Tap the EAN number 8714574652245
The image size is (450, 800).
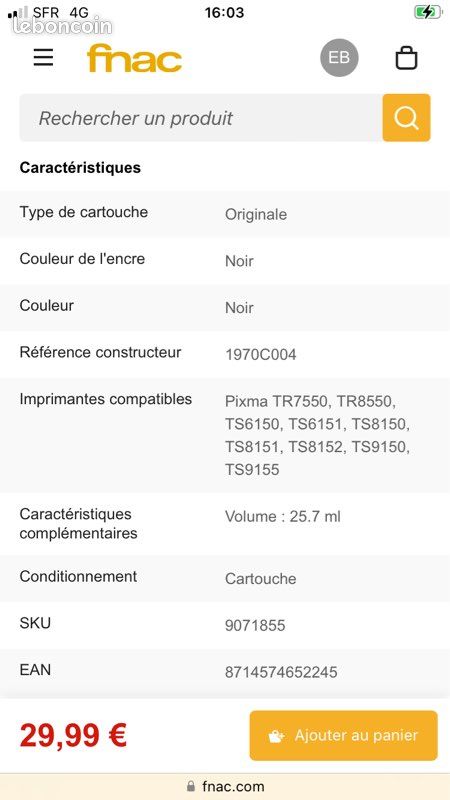point(281,672)
